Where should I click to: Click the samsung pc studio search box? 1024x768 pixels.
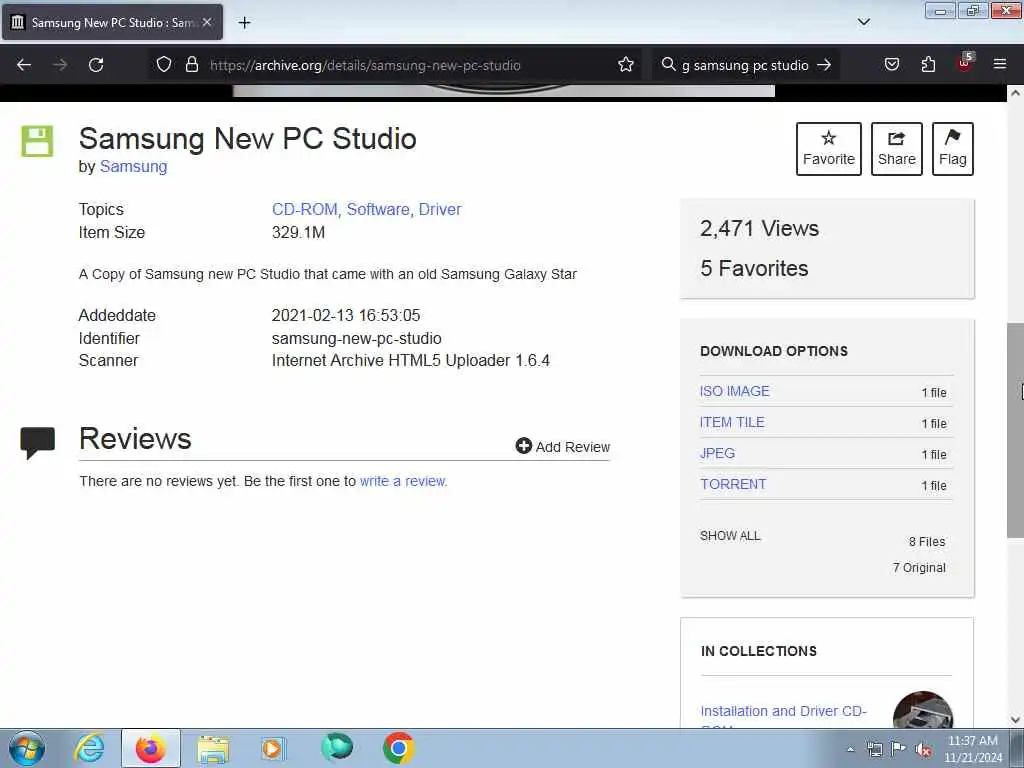744,65
